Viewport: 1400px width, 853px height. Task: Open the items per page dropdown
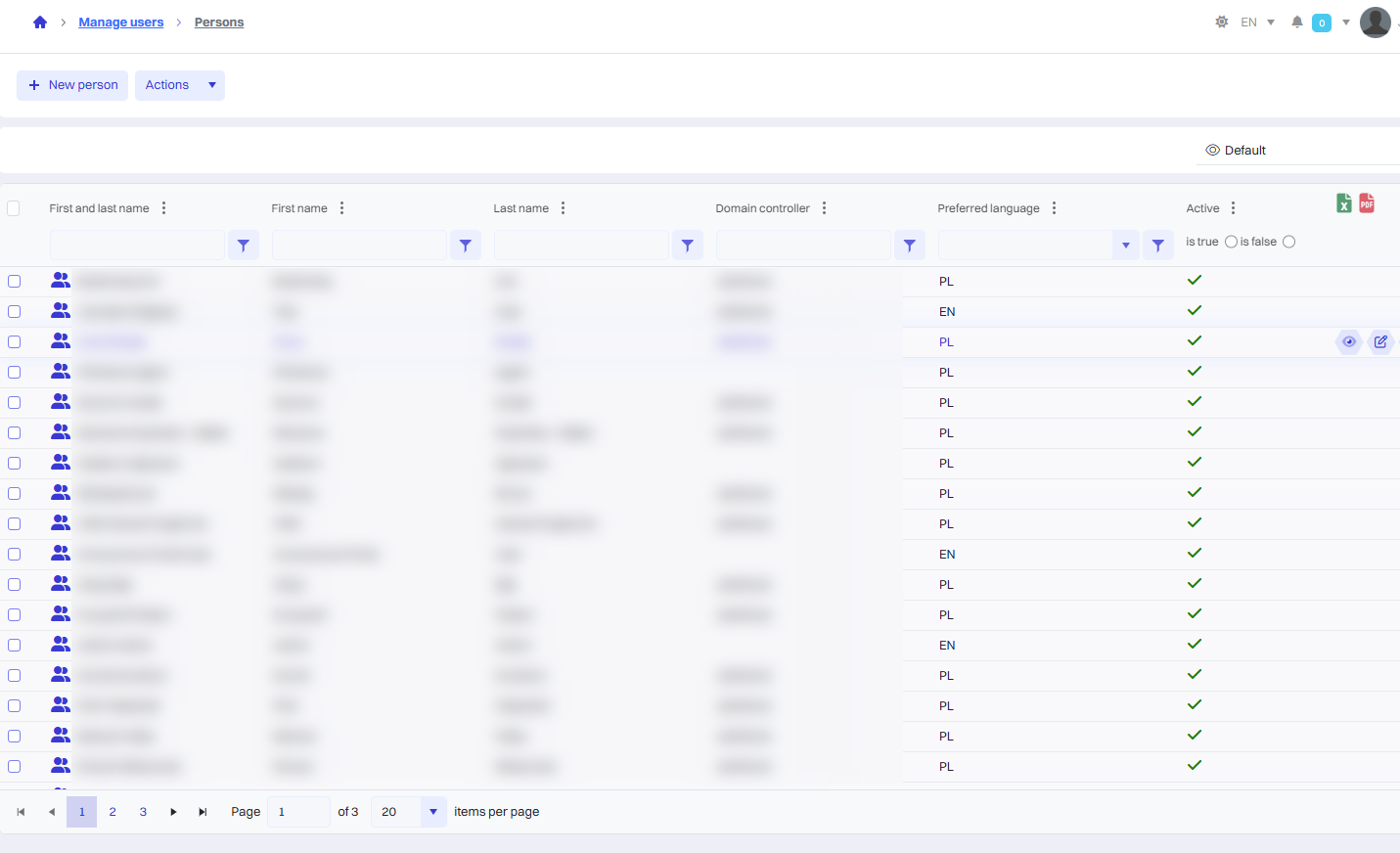[x=432, y=812]
